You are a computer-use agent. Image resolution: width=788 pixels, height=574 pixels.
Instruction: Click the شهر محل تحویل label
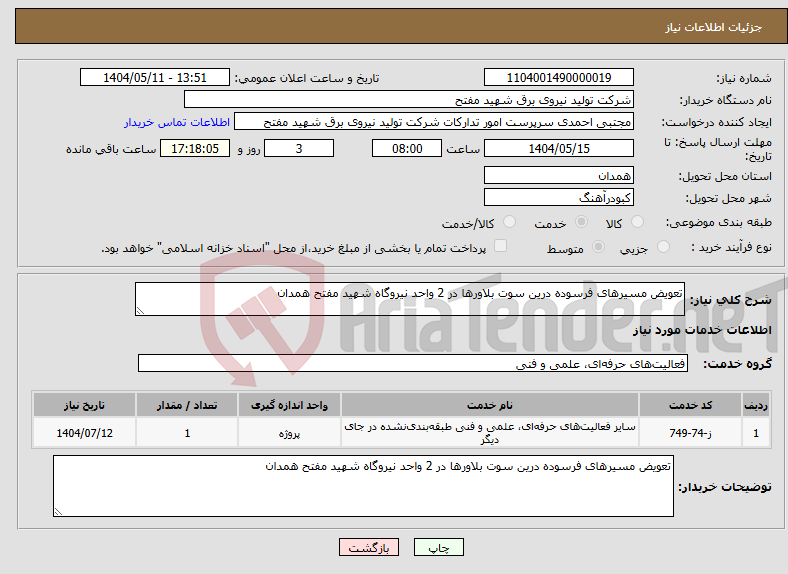729,199
